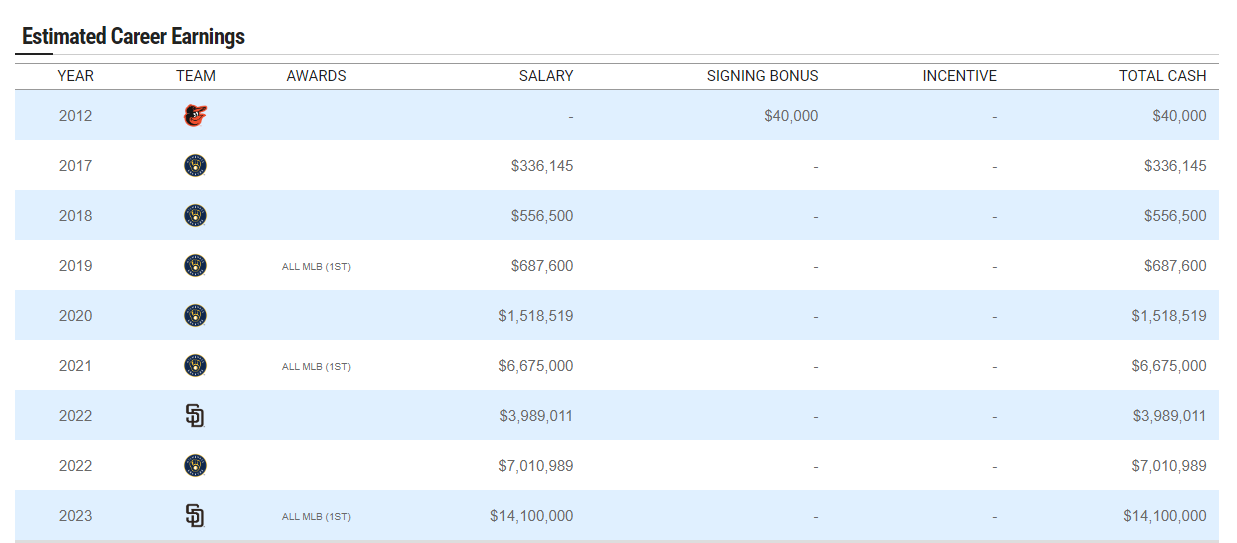Select the $14,100,000 total cash value
Viewport: 1237px width, 543px height.
point(1164,516)
